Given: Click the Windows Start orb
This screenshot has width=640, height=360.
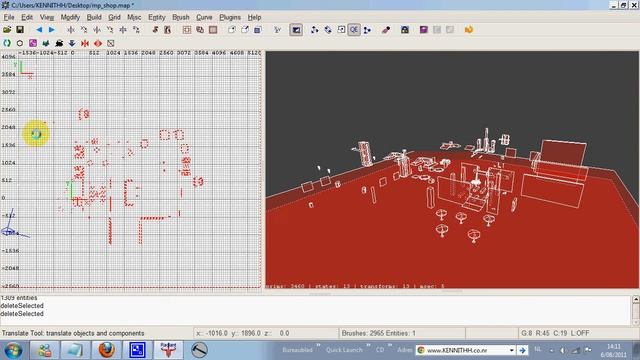Looking at the screenshot, I should (14, 350).
